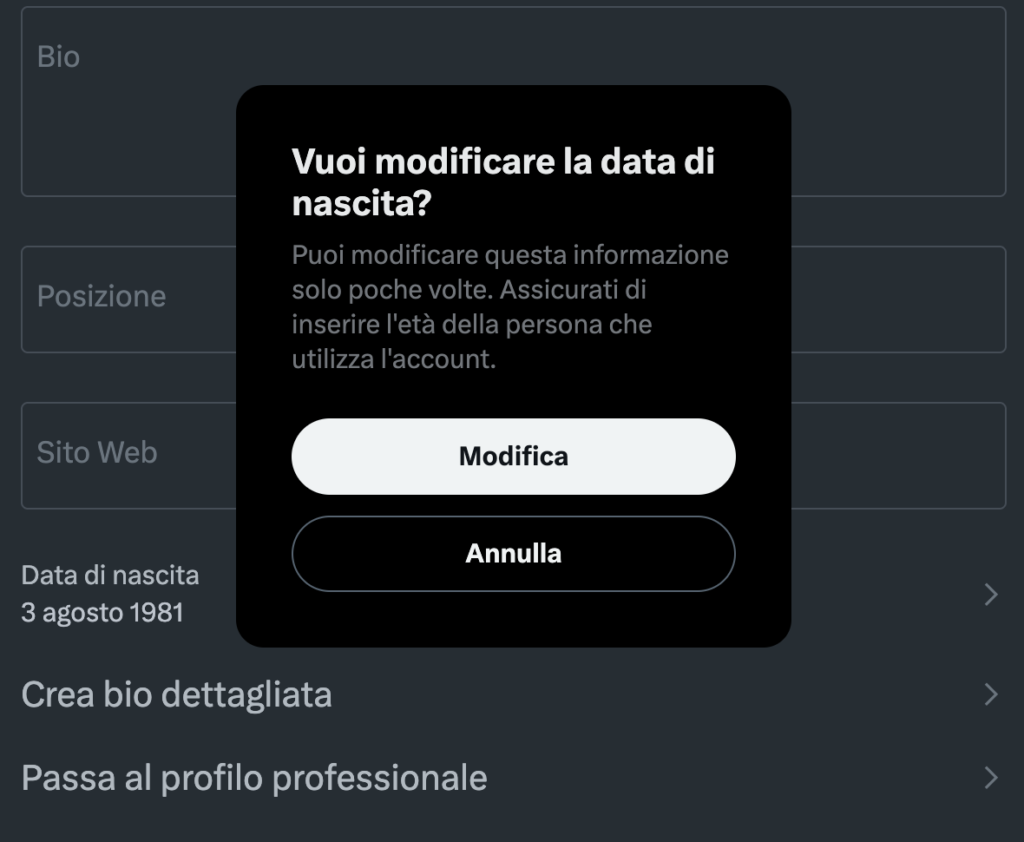Image resolution: width=1024 pixels, height=842 pixels.
Task: Click the heading 'Vuoi modificare la data di nascita?'
Action: click(x=503, y=182)
